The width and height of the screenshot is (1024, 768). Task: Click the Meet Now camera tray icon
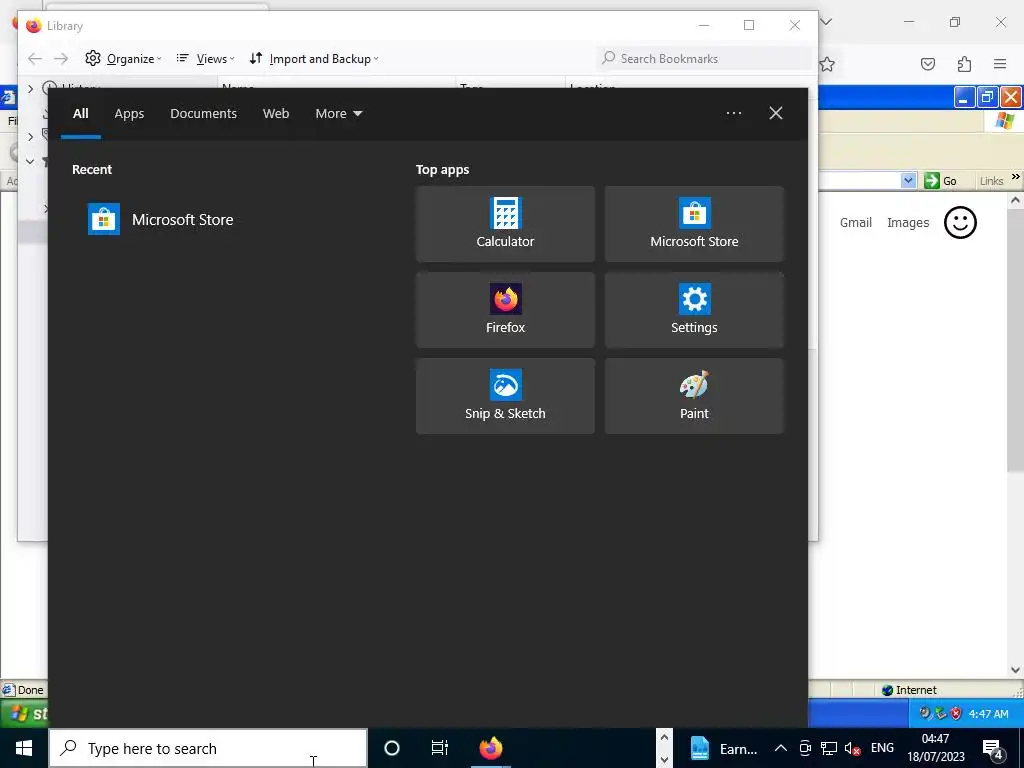coord(805,748)
